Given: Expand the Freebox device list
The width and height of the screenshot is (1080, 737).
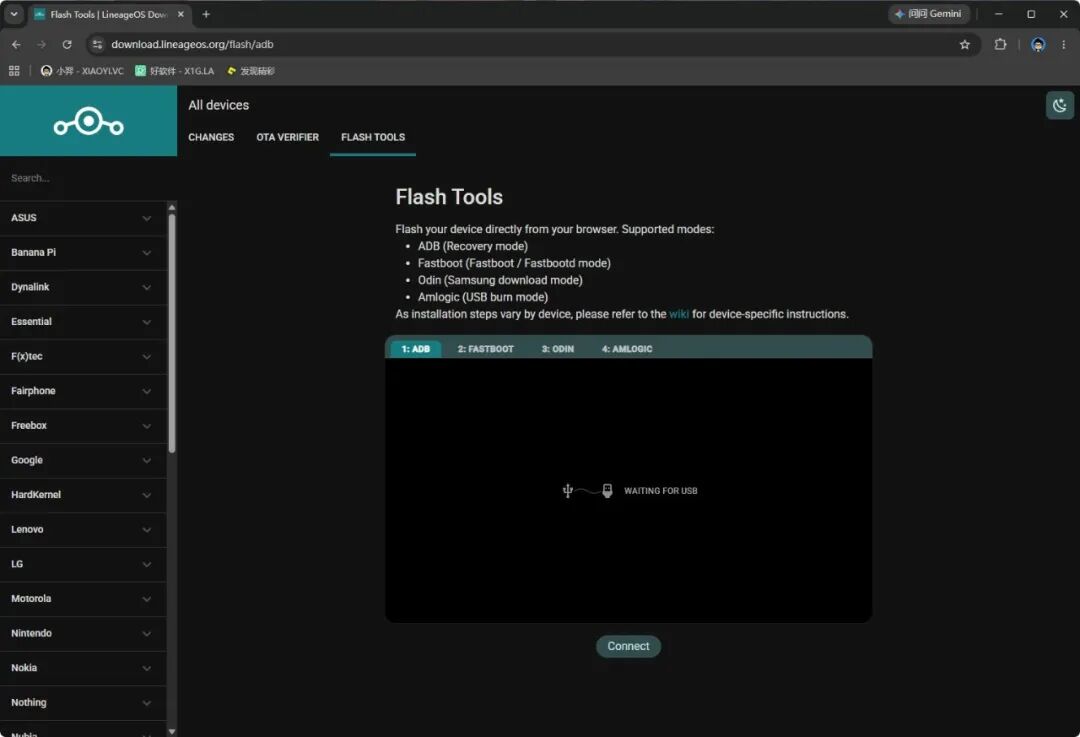Looking at the screenshot, I should pyautogui.click(x=83, y=426).
